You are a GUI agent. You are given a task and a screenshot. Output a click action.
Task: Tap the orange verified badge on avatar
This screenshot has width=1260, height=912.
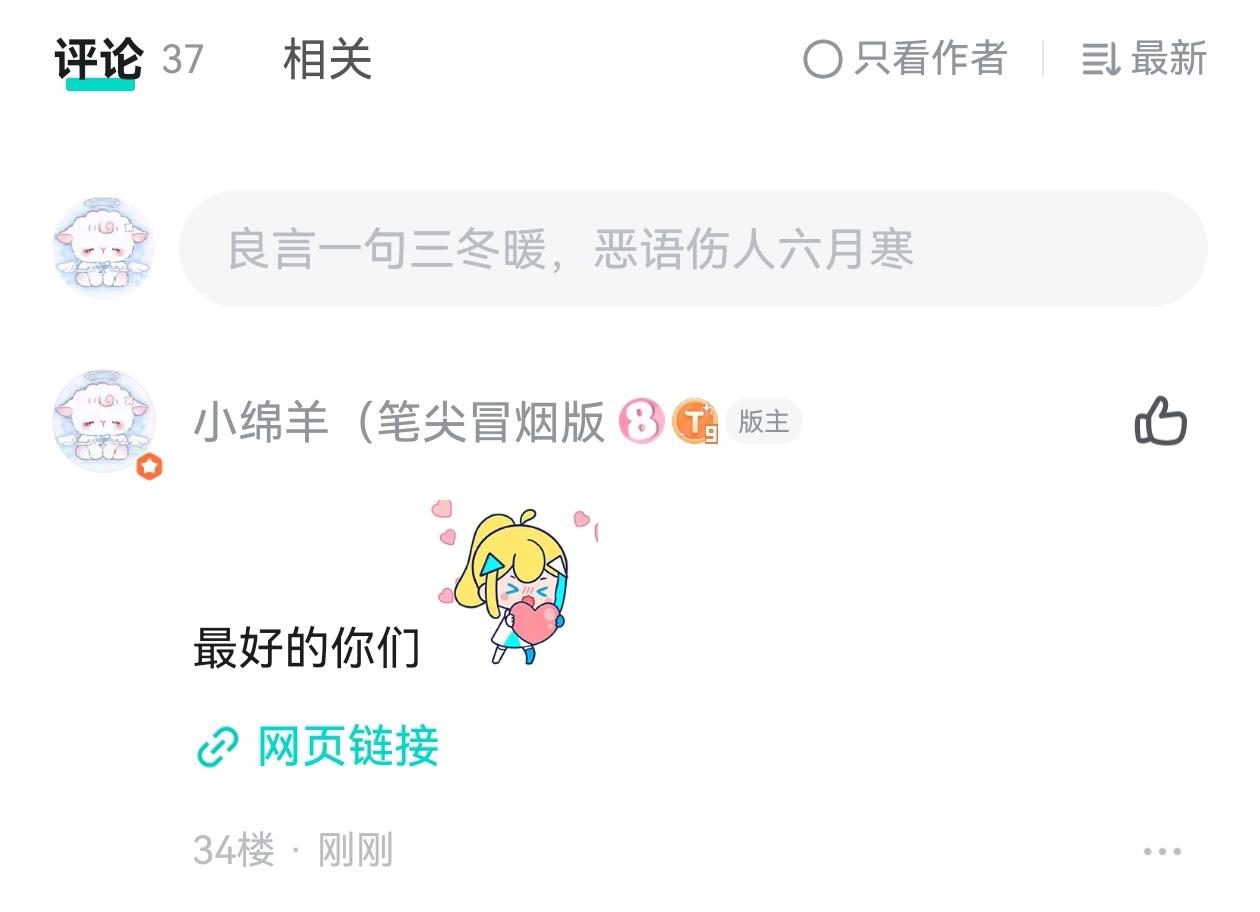(x=149, y=466)
